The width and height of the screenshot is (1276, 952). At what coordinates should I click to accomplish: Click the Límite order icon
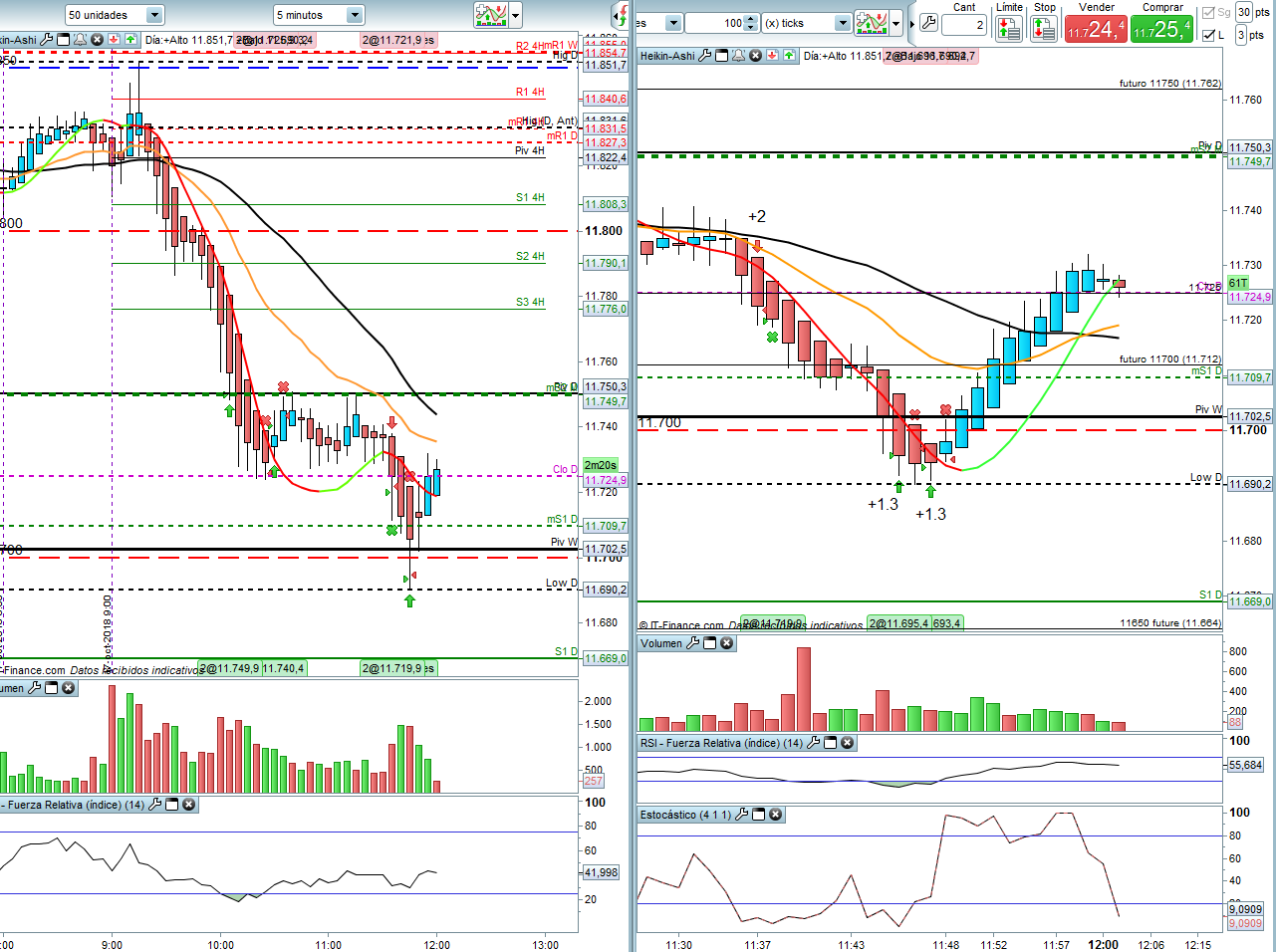pos(1009,29)
